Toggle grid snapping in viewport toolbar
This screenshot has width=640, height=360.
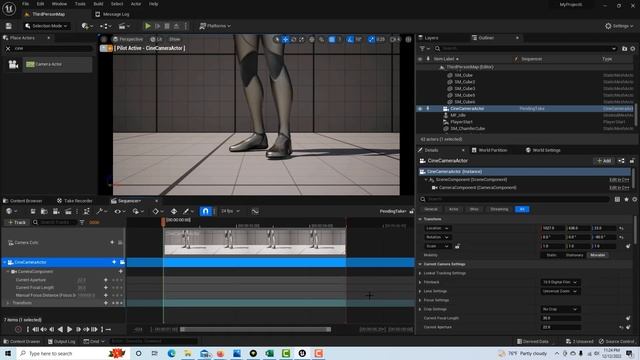pos(332,39)
